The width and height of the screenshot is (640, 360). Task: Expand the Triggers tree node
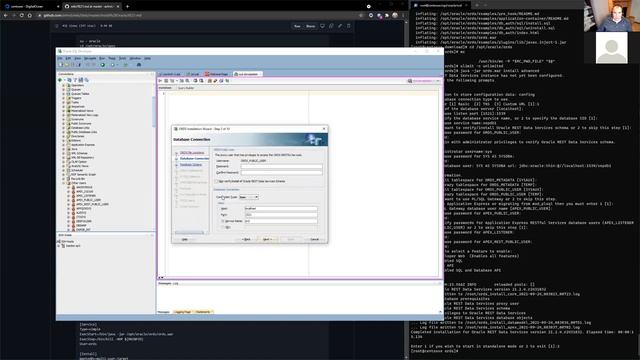tap(64, 98)
